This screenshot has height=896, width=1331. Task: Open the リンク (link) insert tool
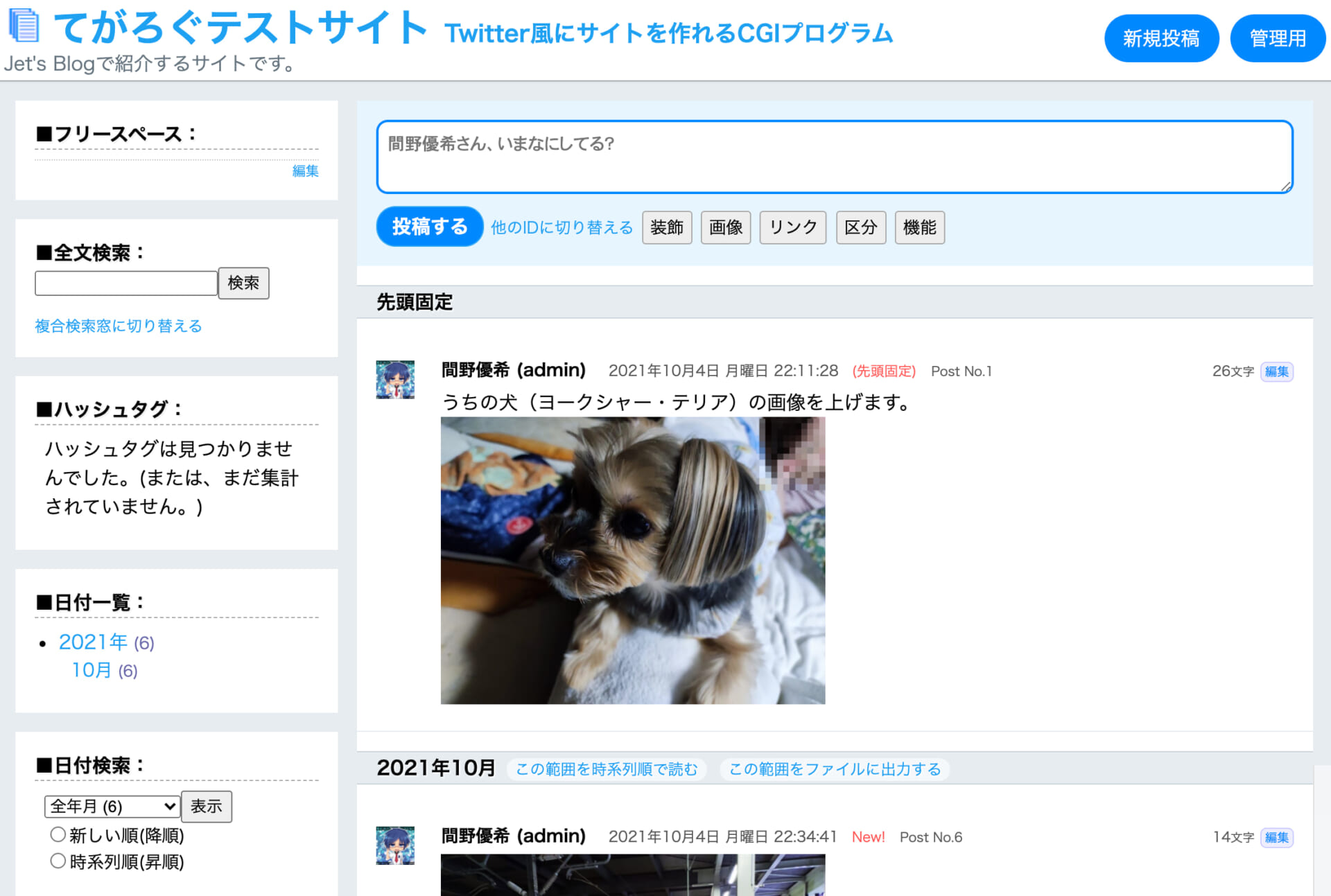pos(792,227)
